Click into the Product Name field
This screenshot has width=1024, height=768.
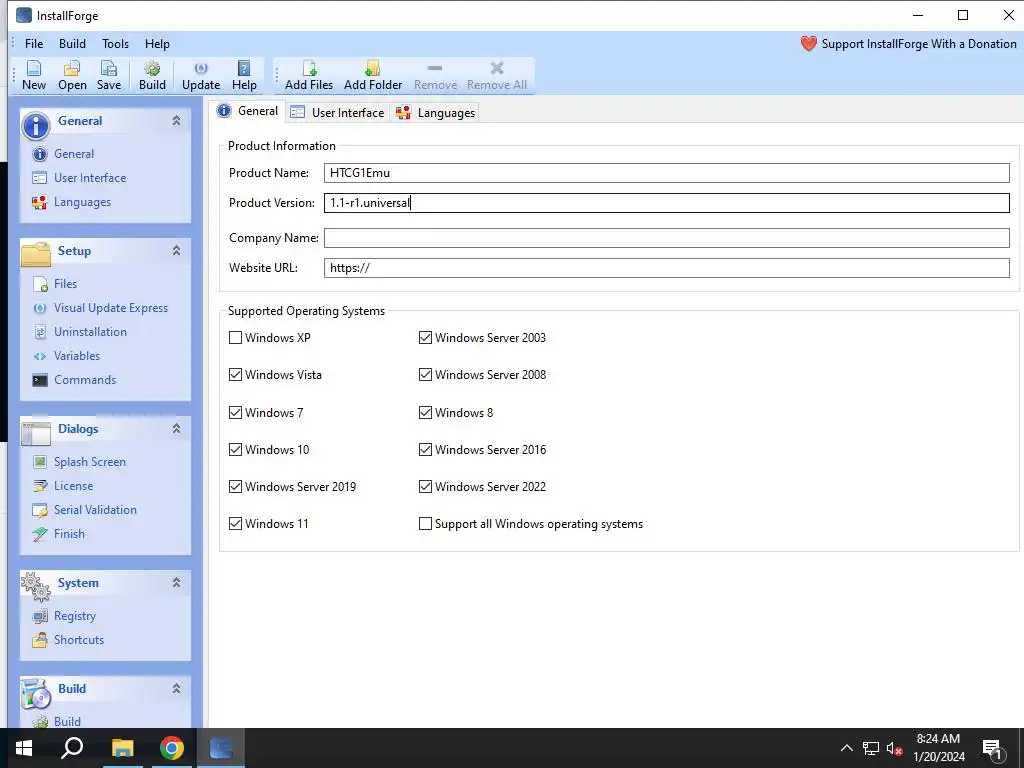[667, 173]
